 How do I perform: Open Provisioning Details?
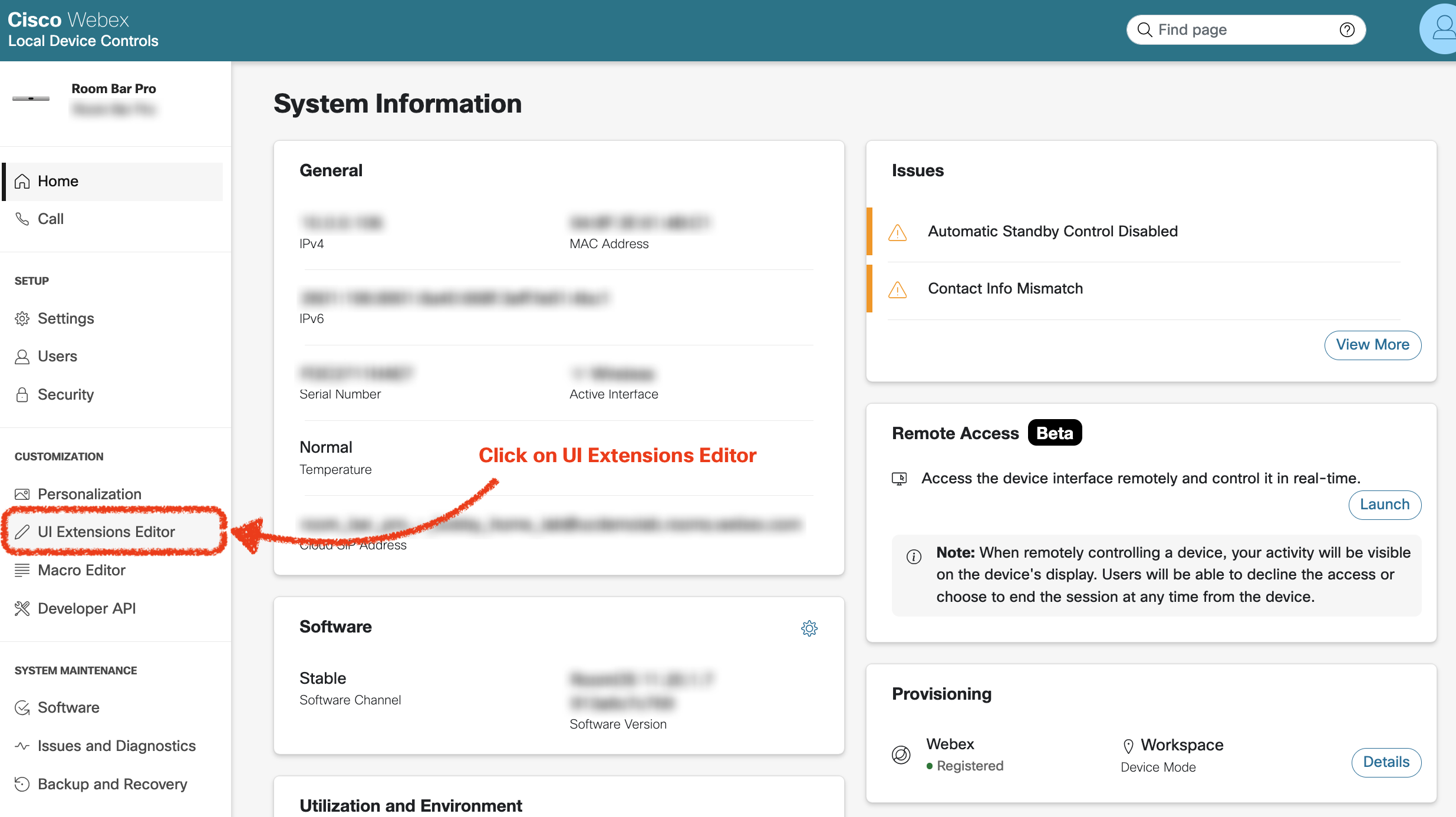(1386, 762)
